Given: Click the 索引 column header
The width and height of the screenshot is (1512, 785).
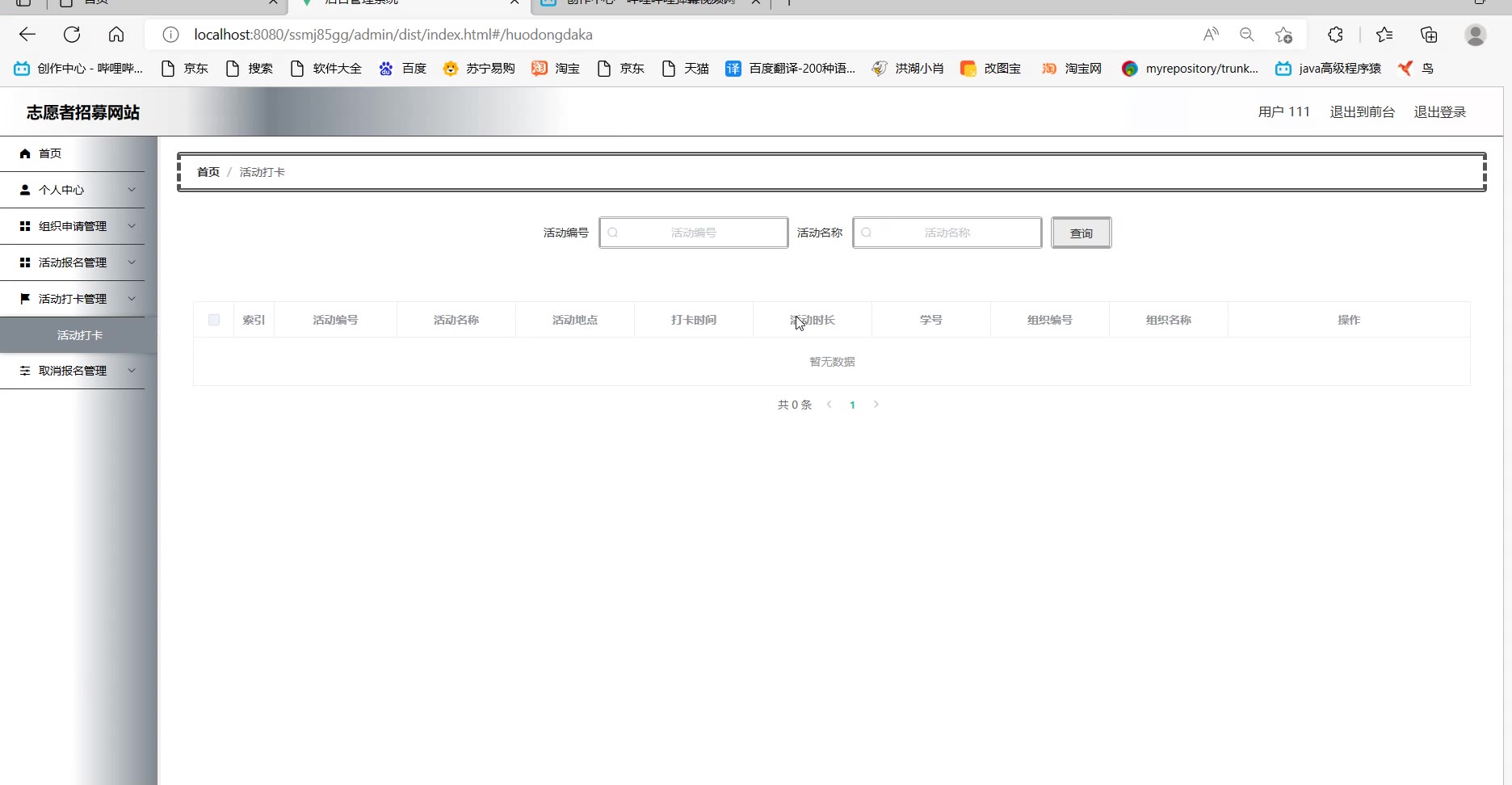Looking at the screenshot, I should tap(254, 320).
